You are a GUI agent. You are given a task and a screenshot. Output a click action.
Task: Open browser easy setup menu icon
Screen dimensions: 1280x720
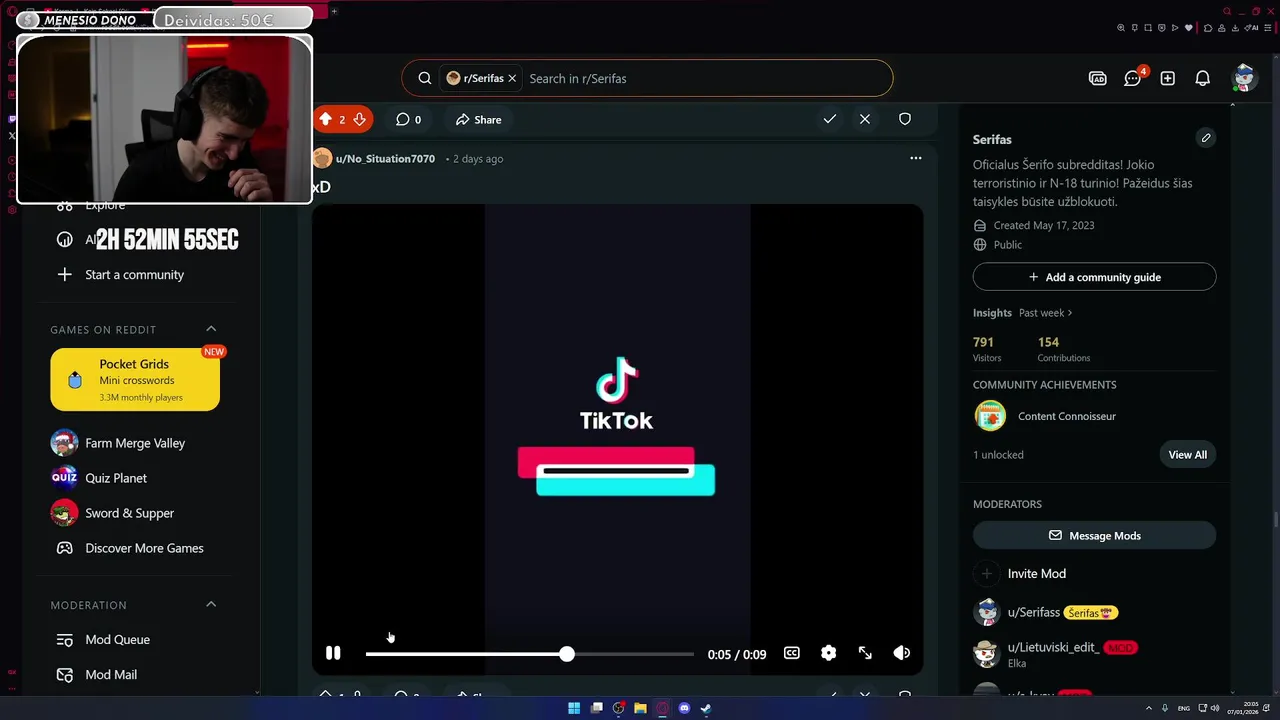tap(1268, 28)
